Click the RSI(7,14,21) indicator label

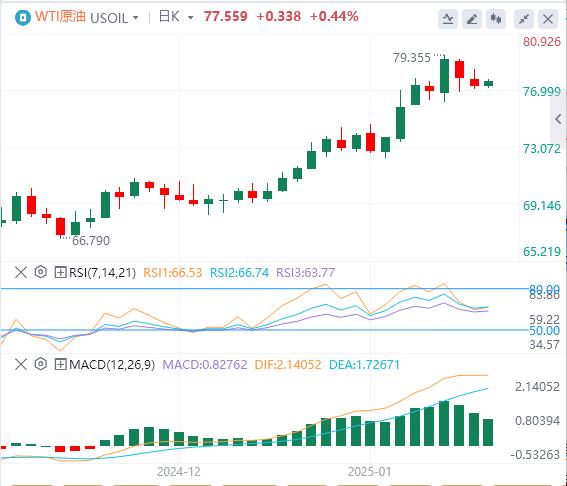[102, 272]
